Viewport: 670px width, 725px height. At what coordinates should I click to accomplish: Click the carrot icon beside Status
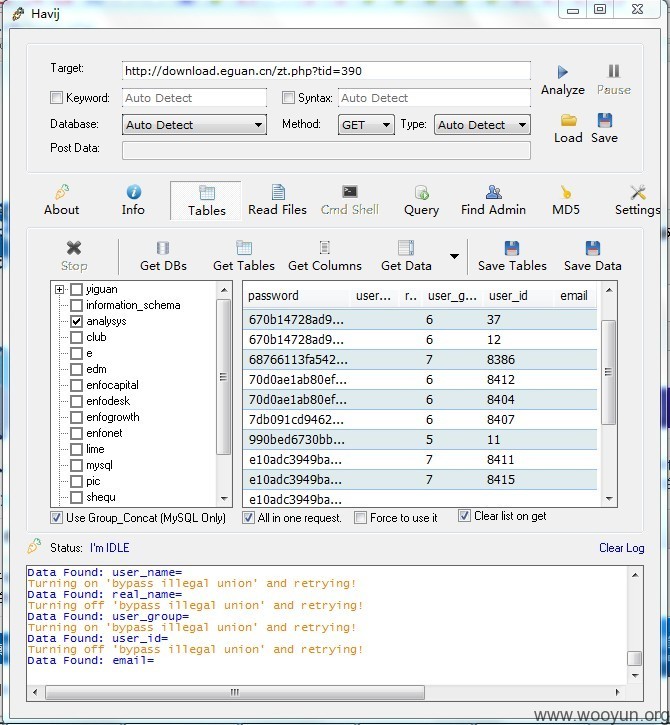pos(34,547)
